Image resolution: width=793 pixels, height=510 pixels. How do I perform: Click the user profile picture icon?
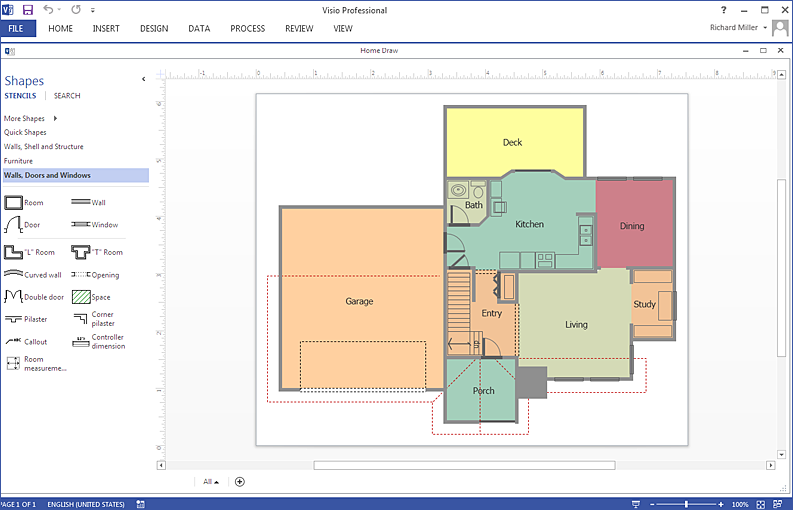point(780,28)
